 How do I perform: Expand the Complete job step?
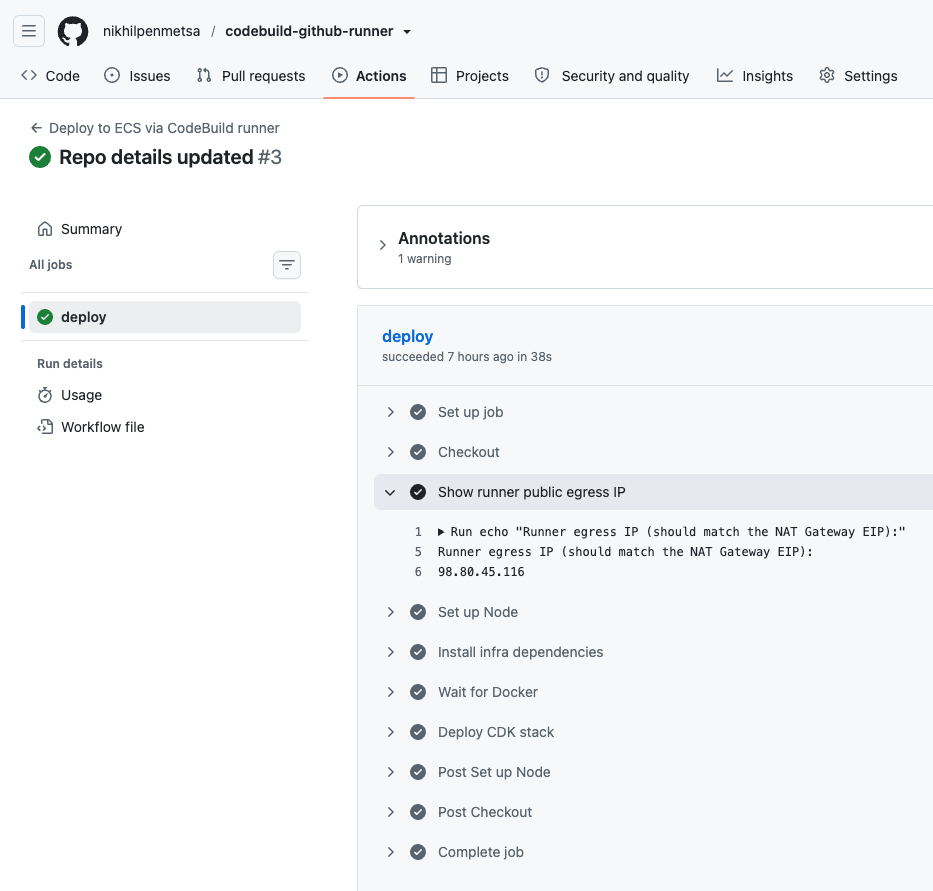pos(390,852)
